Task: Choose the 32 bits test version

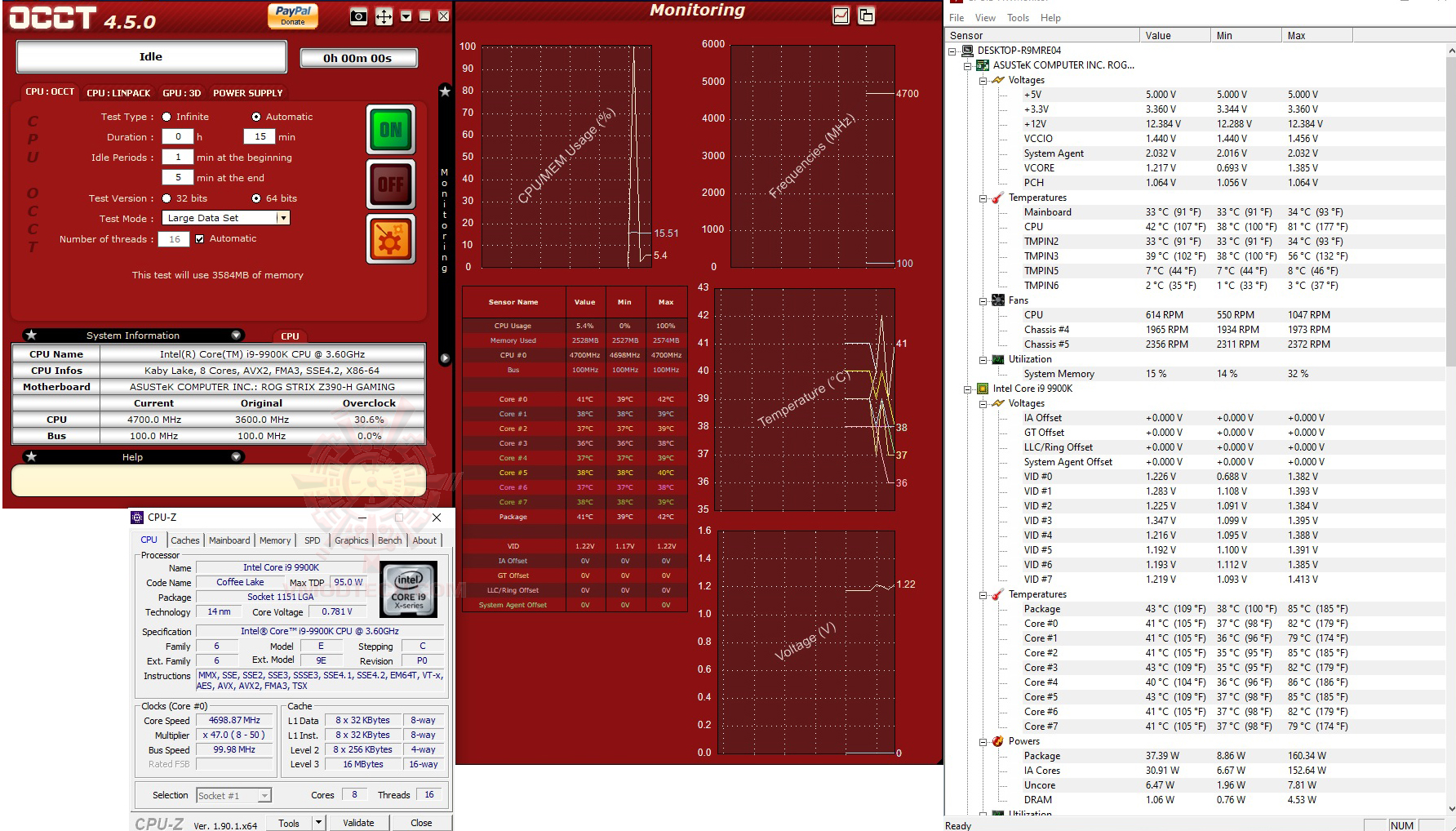Action: coord(166,198)
